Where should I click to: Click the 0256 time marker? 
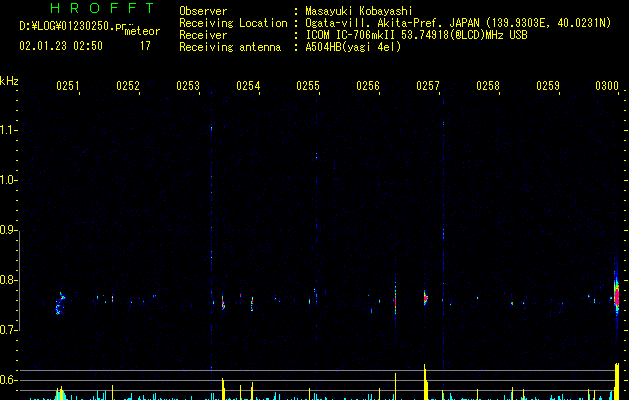[x=368, y=86]
